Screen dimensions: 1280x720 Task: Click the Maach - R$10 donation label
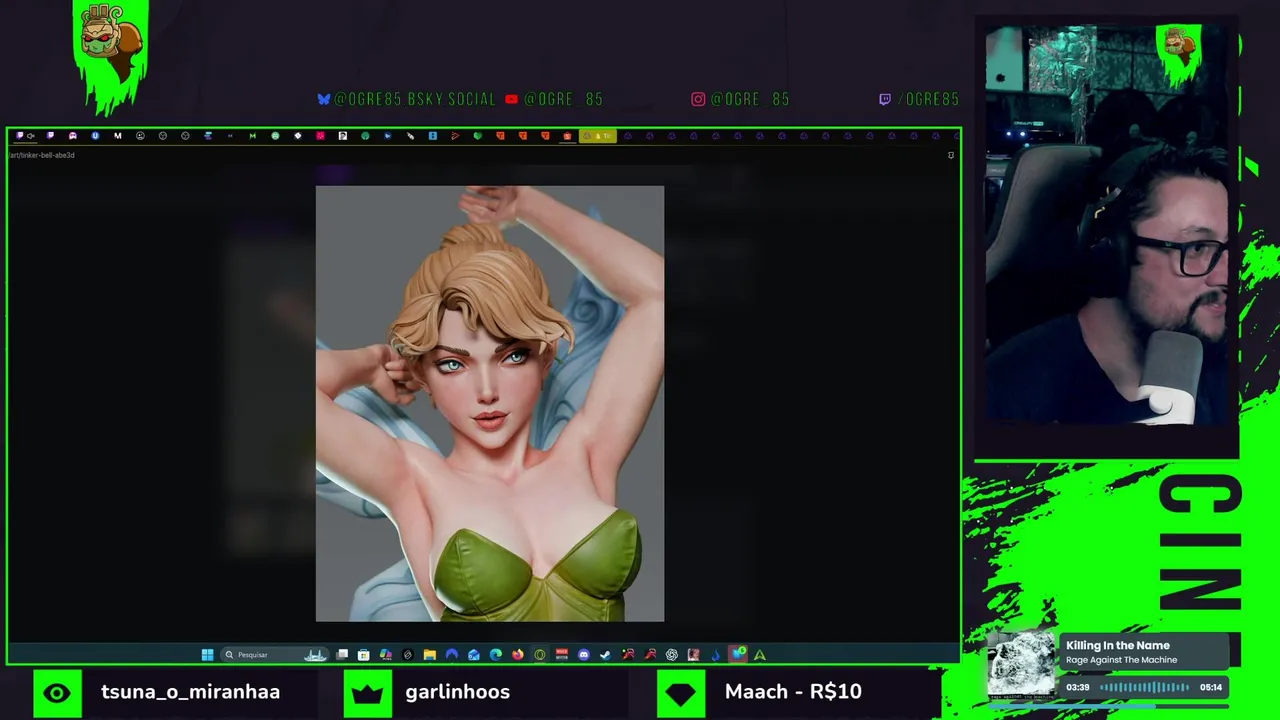tap(793, 691)
